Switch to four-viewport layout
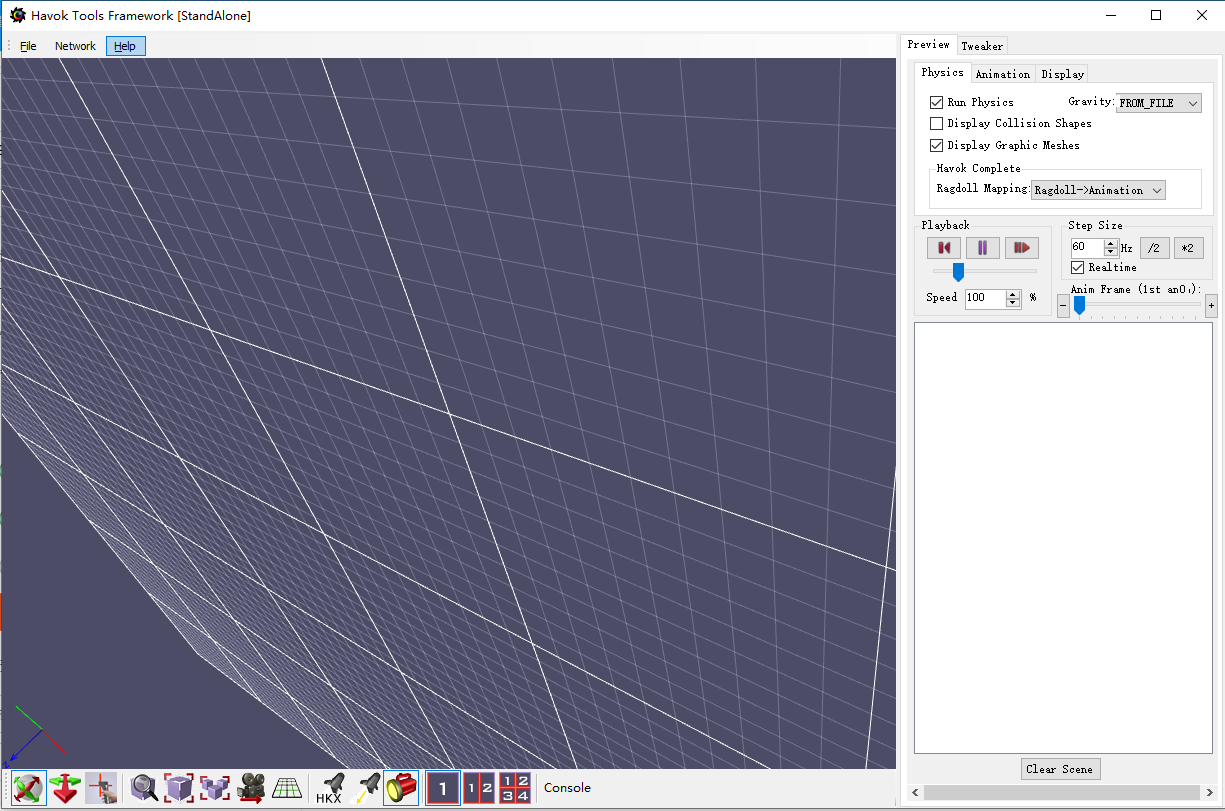Screen dimensions: 1225x811 tap(515, 788)
